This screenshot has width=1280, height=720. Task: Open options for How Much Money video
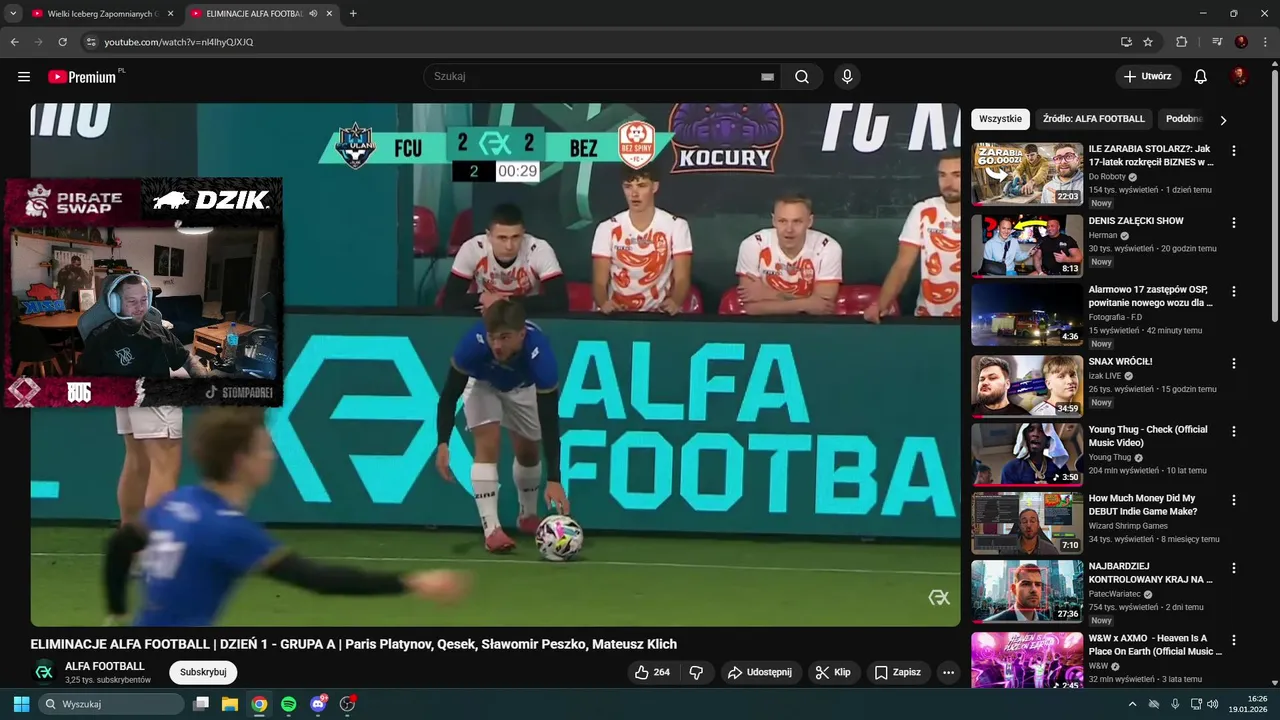pyautogui.click(x=1233, y=500)
